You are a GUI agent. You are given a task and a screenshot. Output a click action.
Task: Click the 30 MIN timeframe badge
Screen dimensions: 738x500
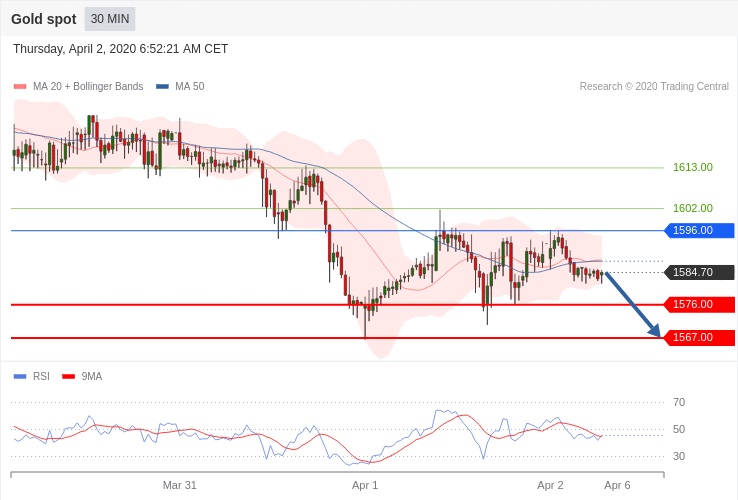point(110,19)
